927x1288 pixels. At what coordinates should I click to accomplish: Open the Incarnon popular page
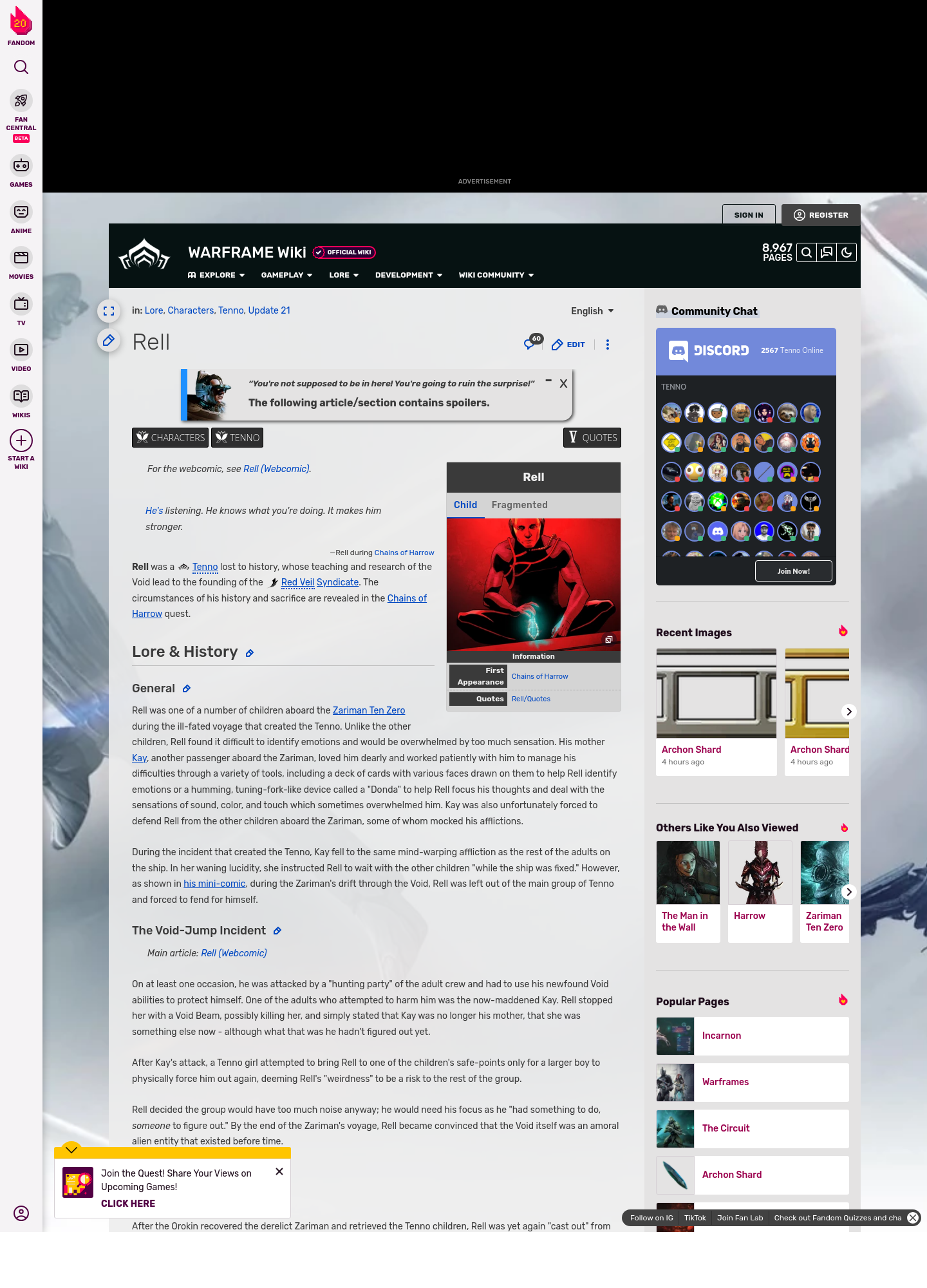tap(753, 1036)
